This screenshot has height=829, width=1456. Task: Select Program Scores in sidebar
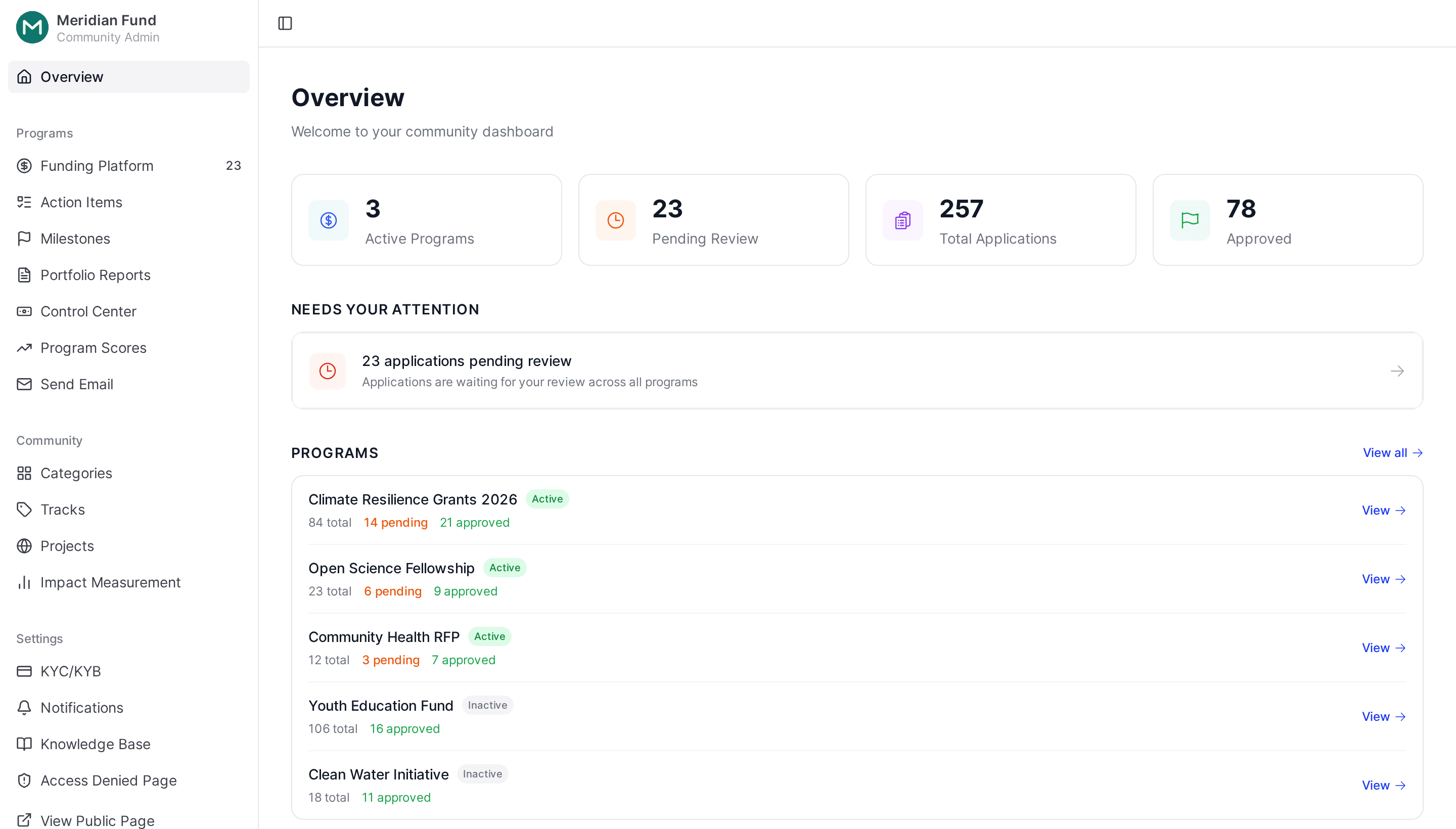129,348
